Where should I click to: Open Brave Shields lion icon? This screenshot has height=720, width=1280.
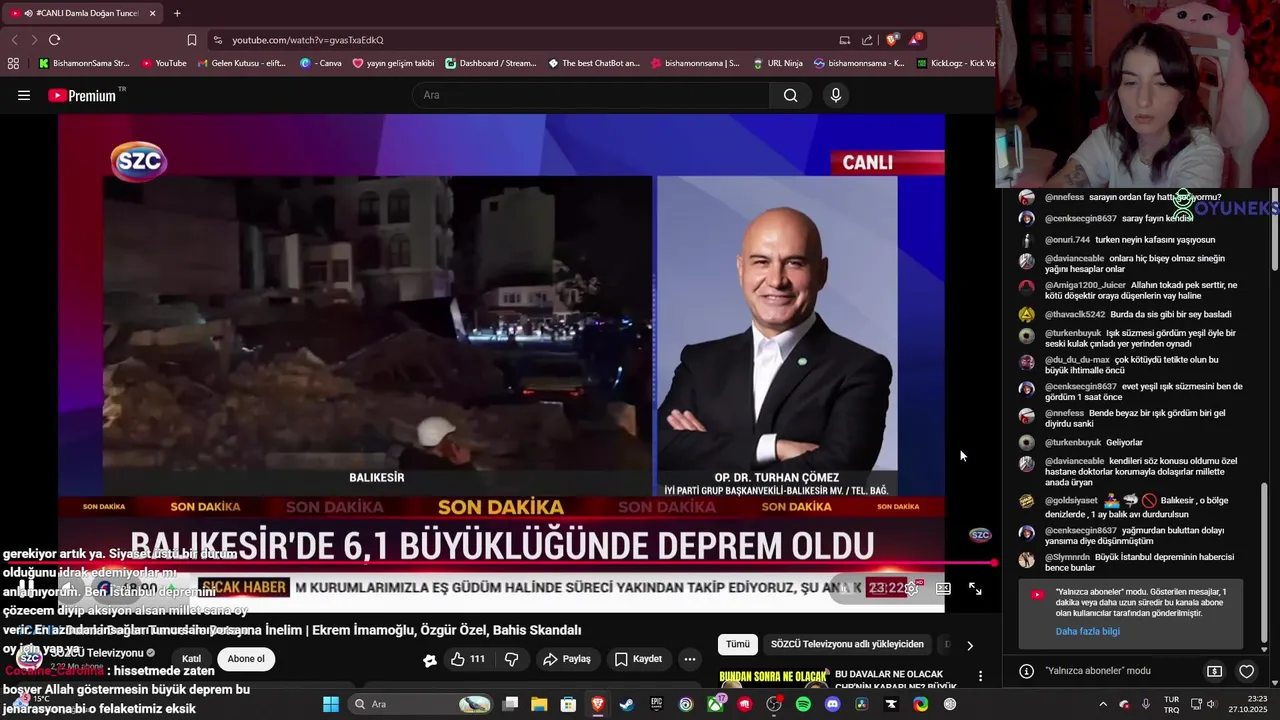(x=892, y=40)
